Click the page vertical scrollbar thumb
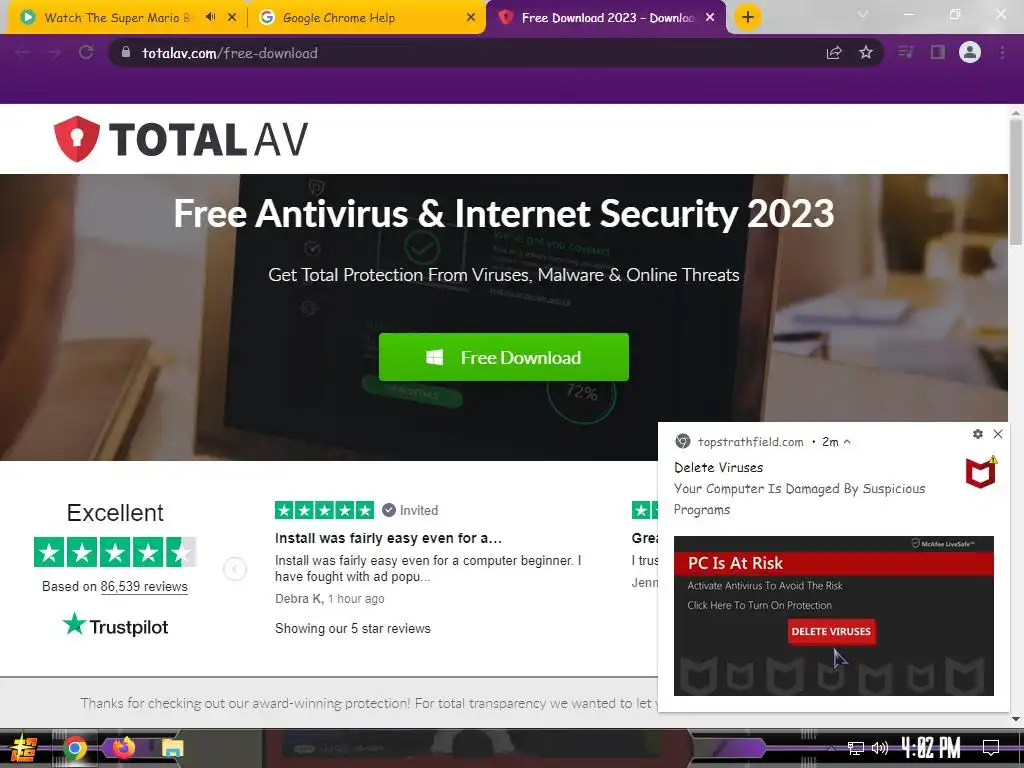Image resolution: width=1024 pixels, height=768 pixels. (x=1016, y=182)
